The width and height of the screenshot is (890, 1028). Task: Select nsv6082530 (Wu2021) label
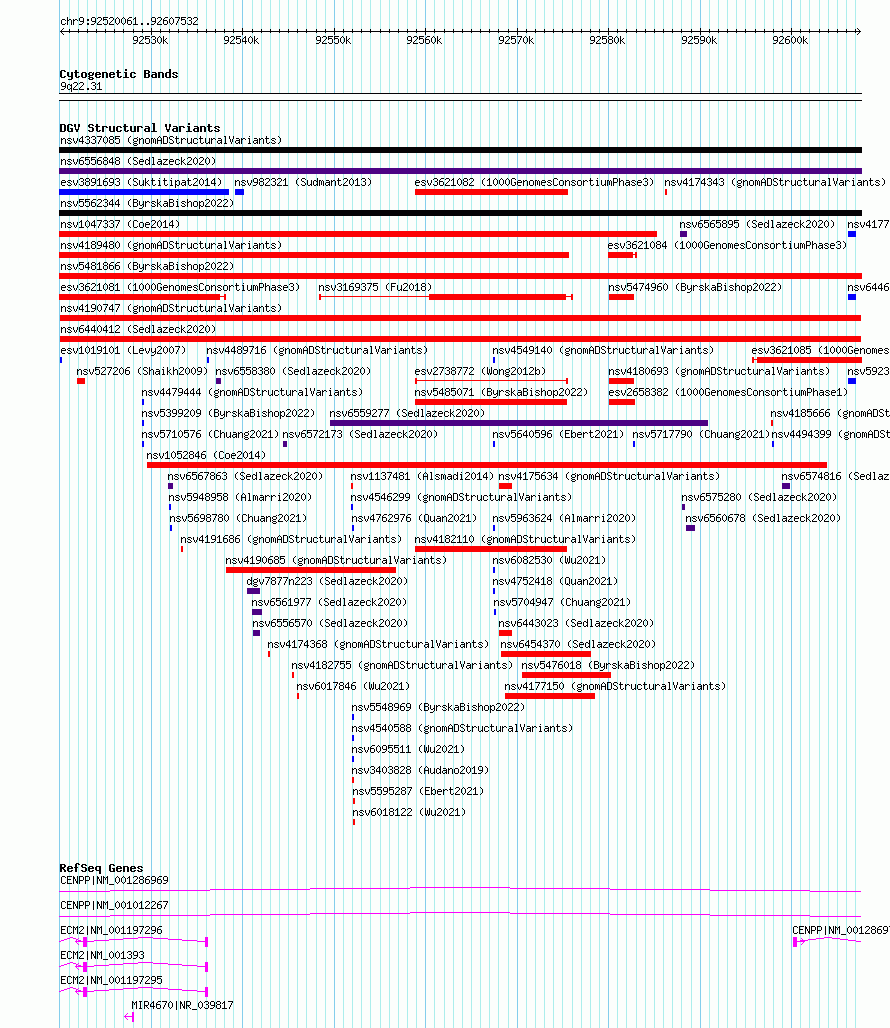(x=549, y=560)
